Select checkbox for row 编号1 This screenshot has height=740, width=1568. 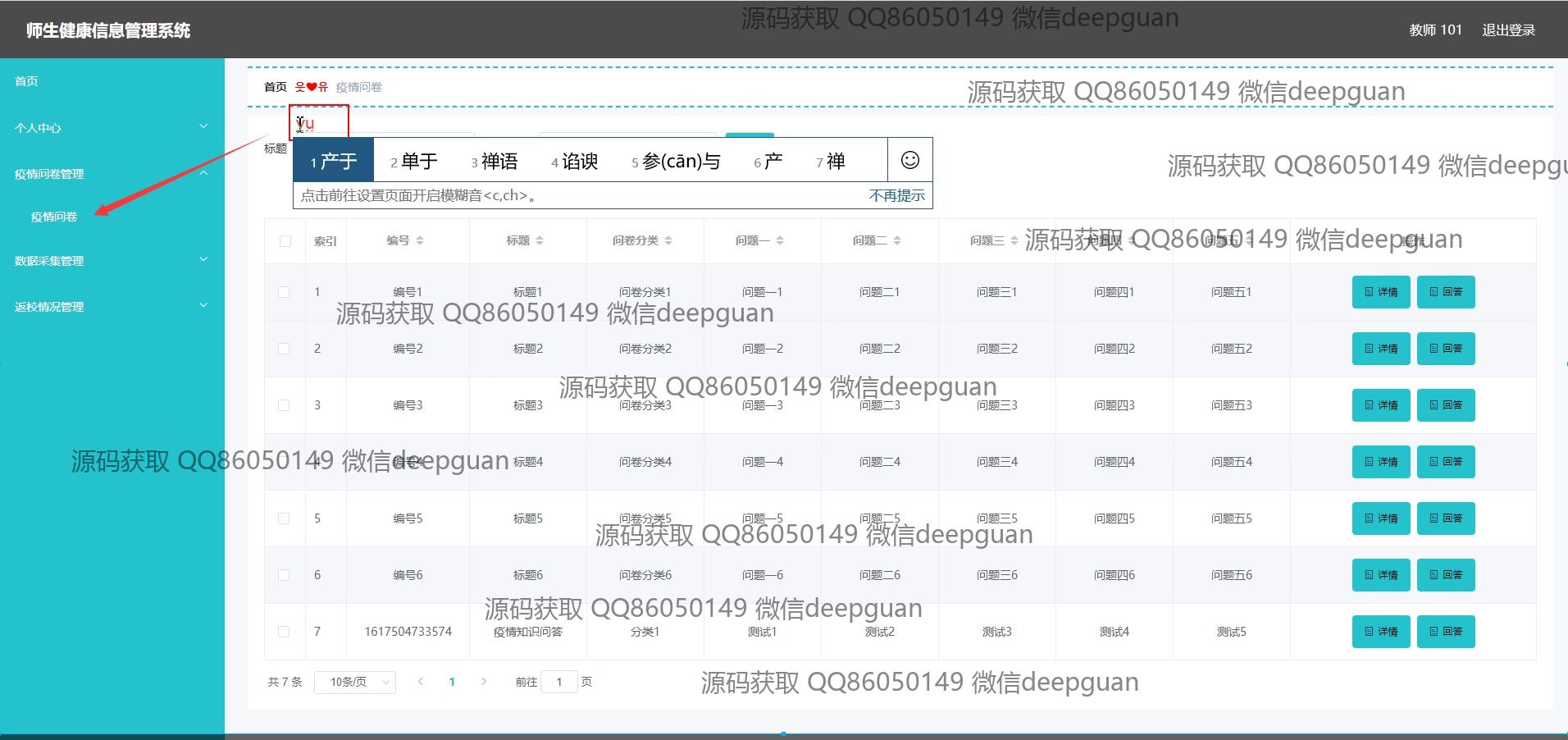point(284,292)
